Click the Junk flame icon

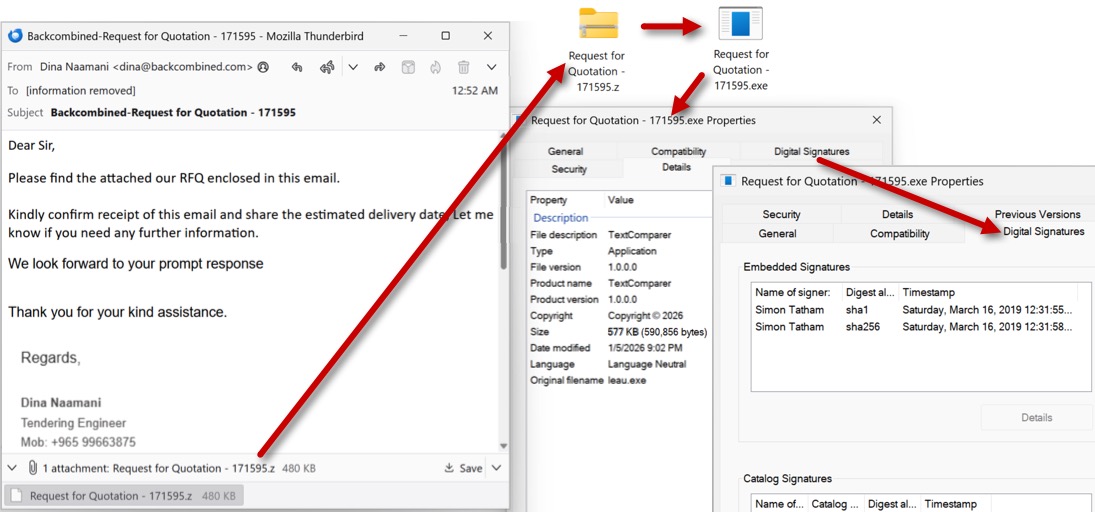click(x=436, y=67)
